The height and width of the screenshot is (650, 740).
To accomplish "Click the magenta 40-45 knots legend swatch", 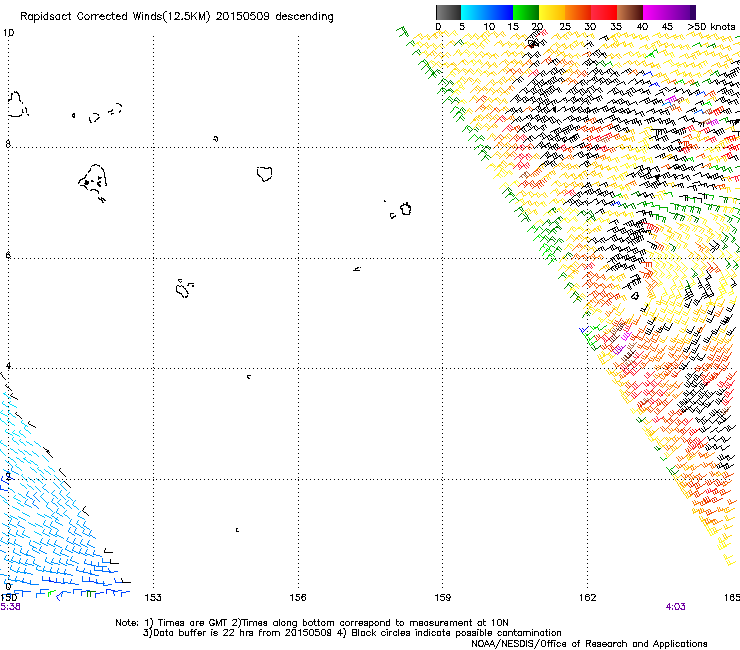I will tap(656, 12).
